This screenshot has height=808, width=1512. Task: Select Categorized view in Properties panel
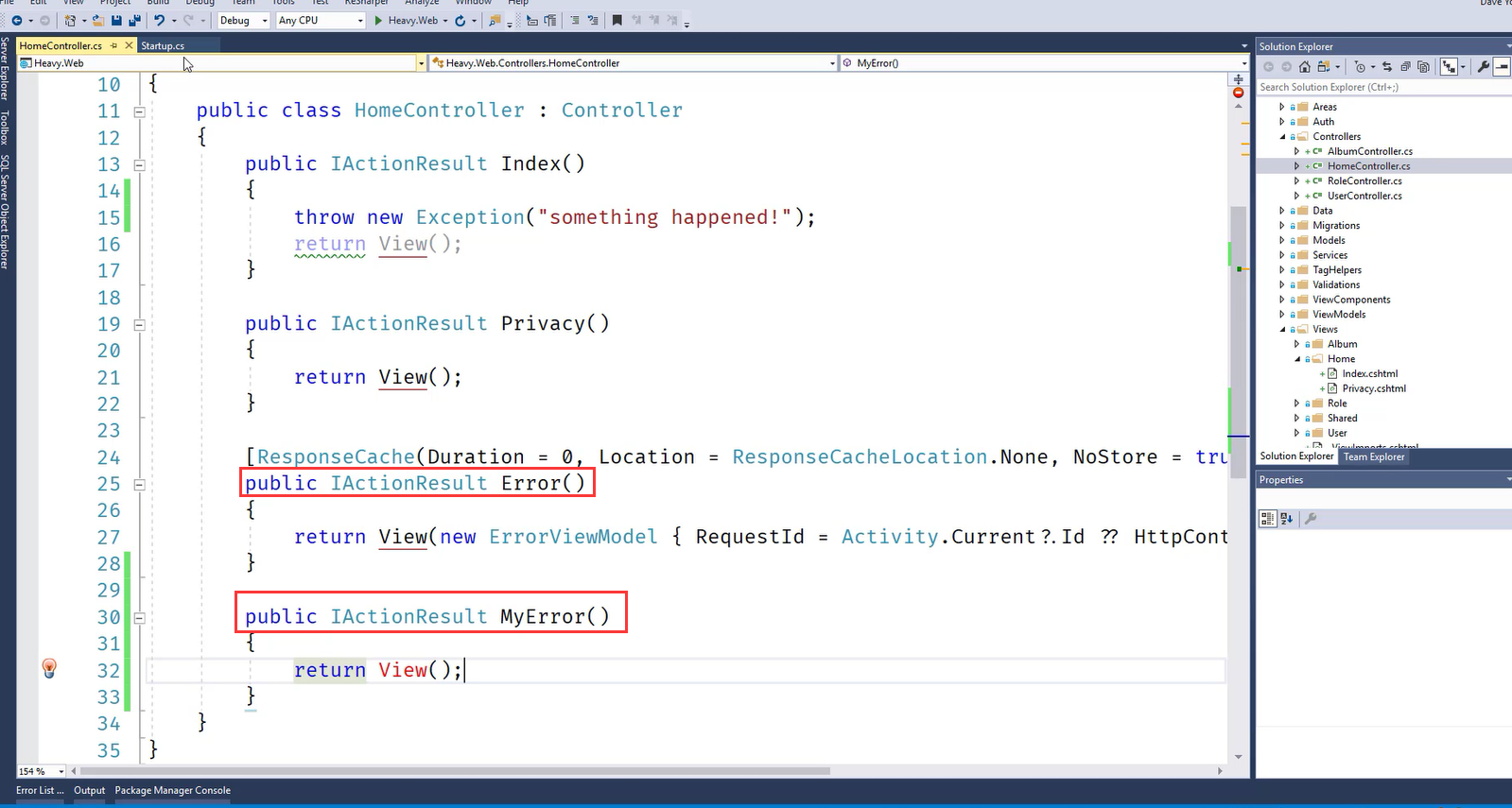pyautogui.click(x=1268, y=518)
